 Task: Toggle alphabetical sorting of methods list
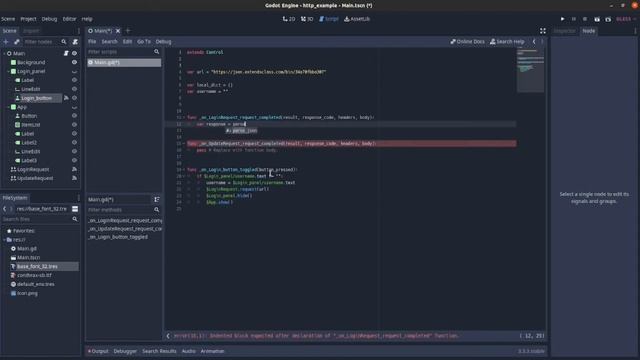(157, 200)
